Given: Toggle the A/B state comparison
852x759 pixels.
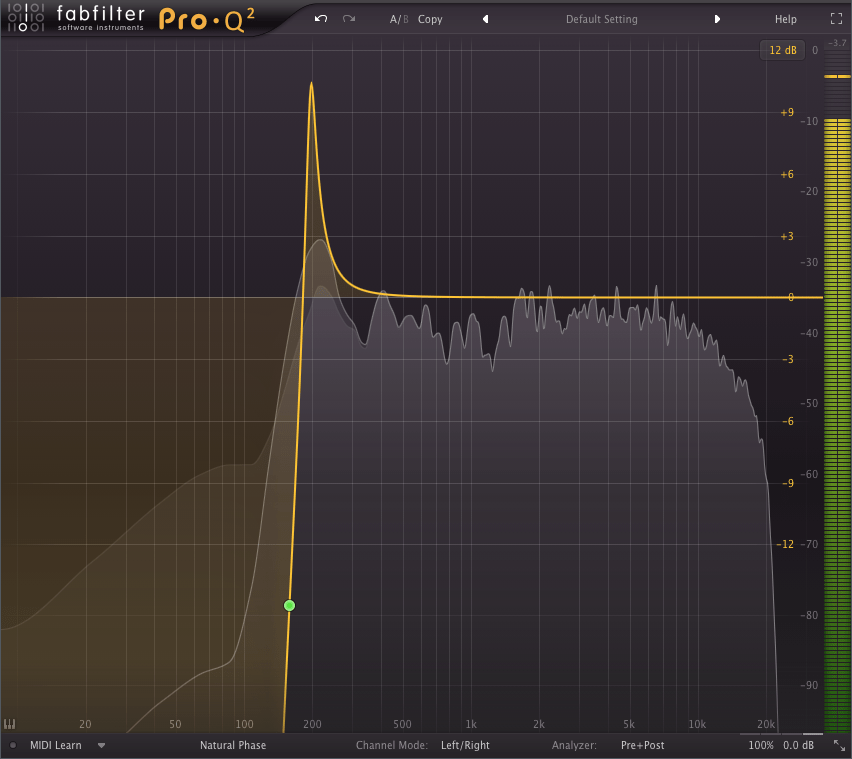Looking at the screenshot, I should click(x=399, y=19).
